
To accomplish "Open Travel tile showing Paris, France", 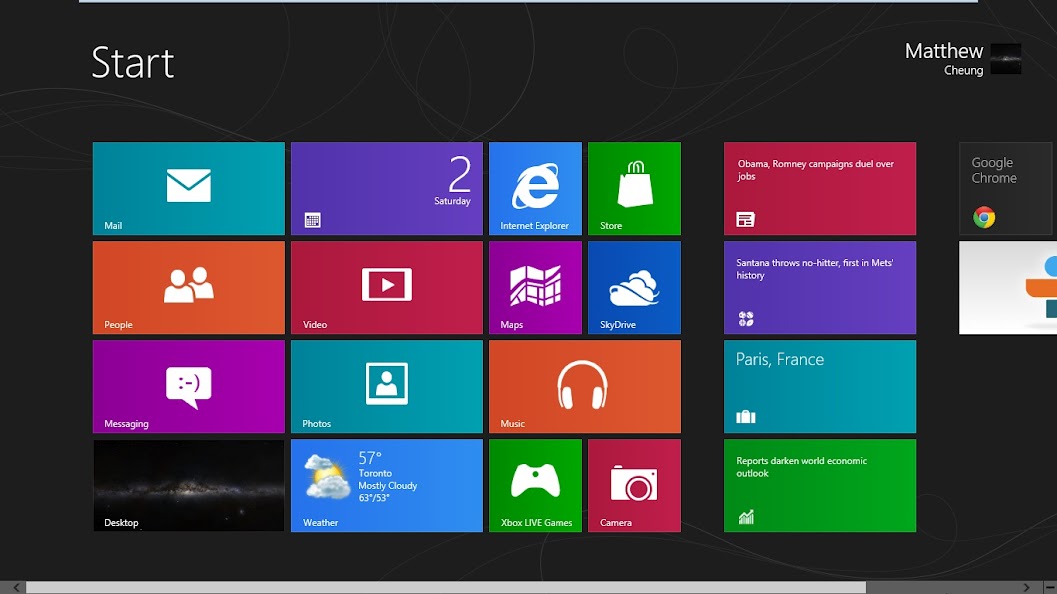I will coord(820,386).
